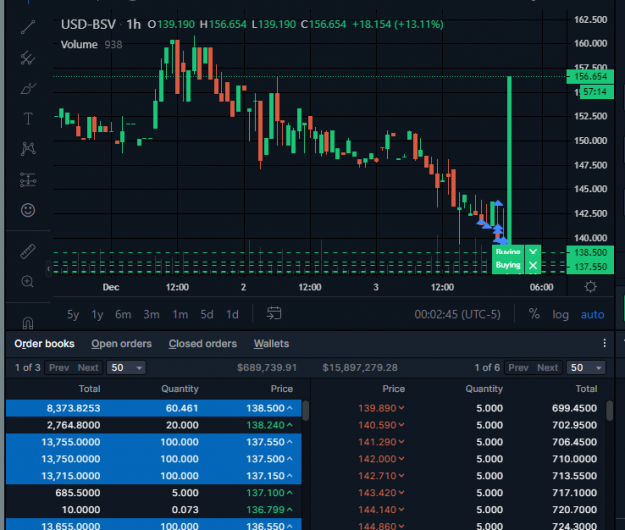Click the 156.654 current price label

590,77
